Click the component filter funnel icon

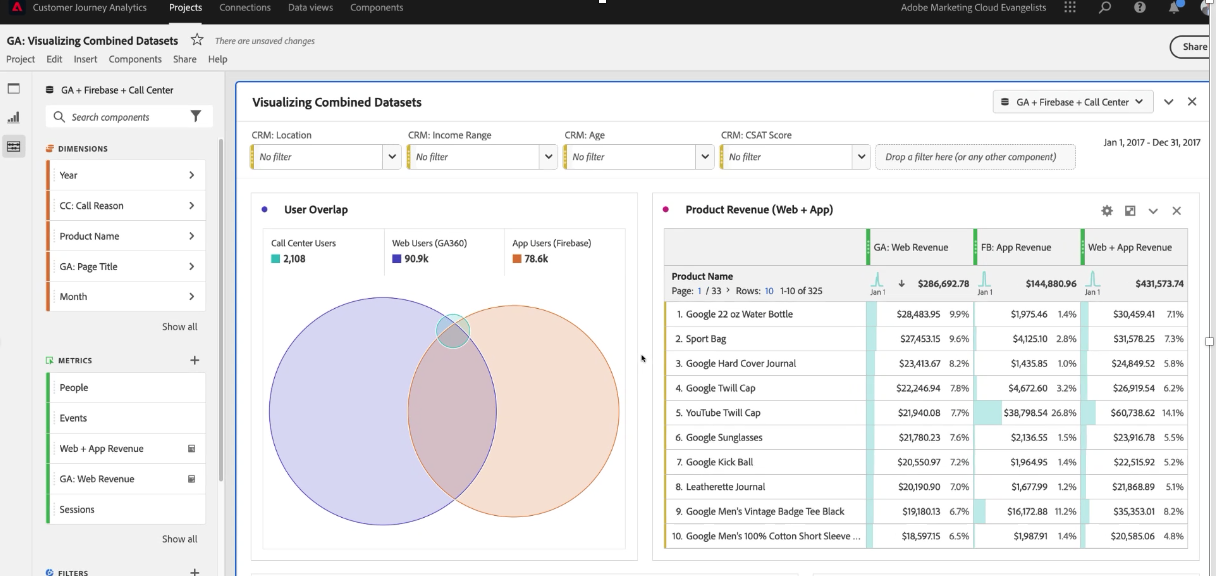coord(195,117)
